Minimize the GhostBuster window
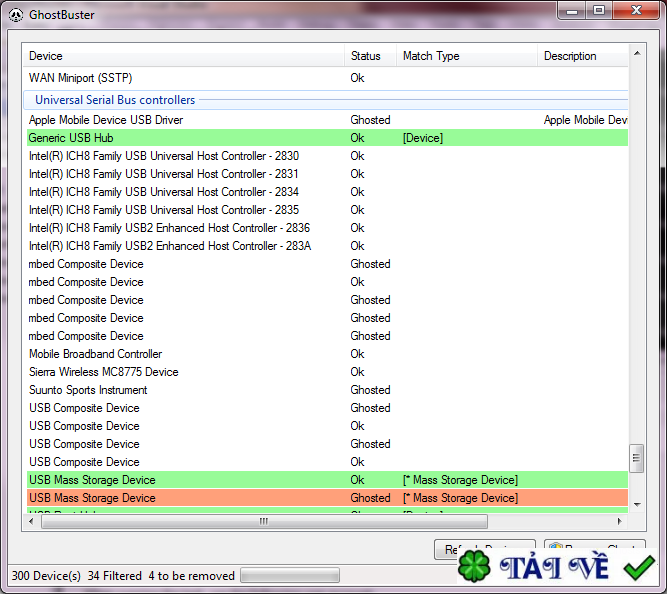667x594 pixels. click(x=572, y=10)
